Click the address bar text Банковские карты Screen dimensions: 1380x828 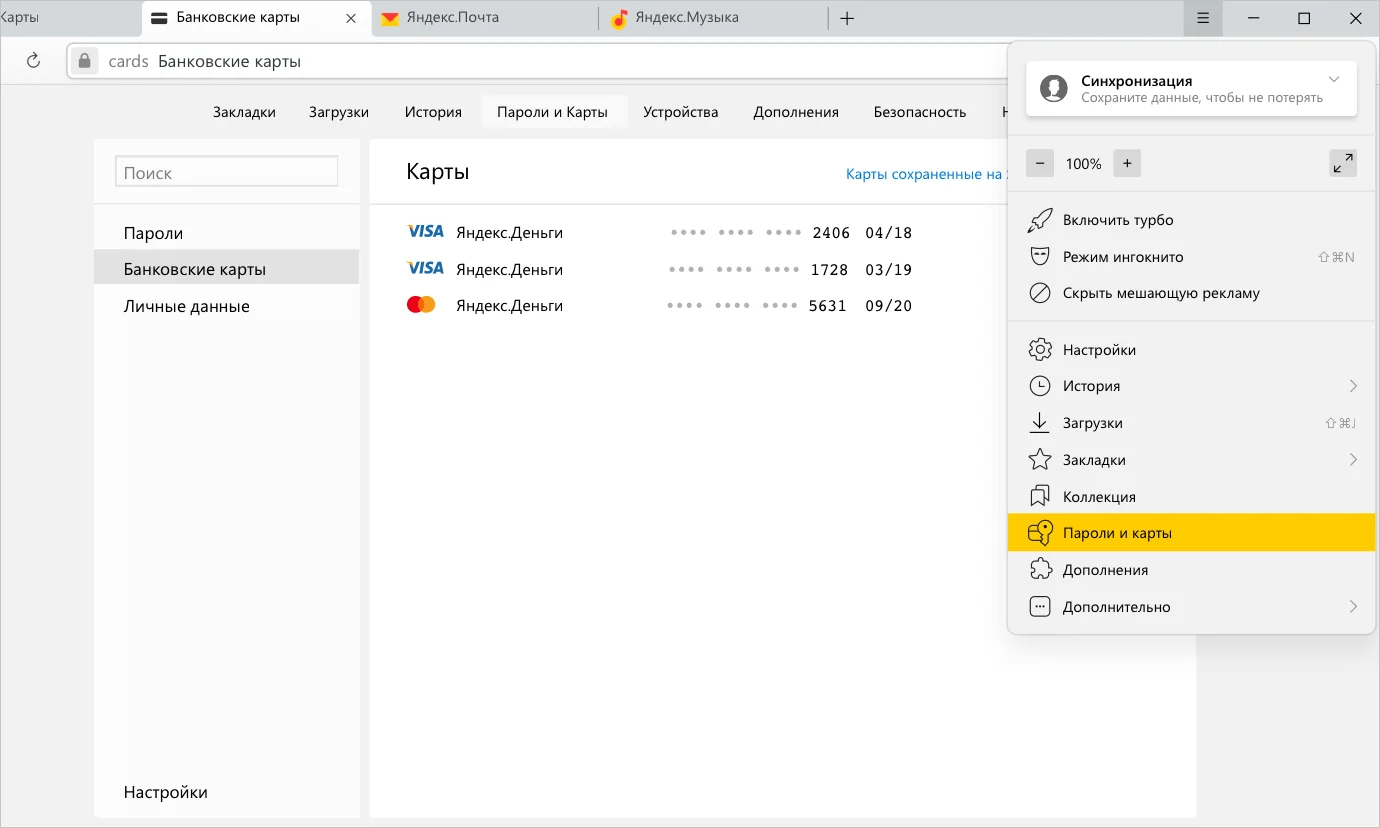point(229,61)
